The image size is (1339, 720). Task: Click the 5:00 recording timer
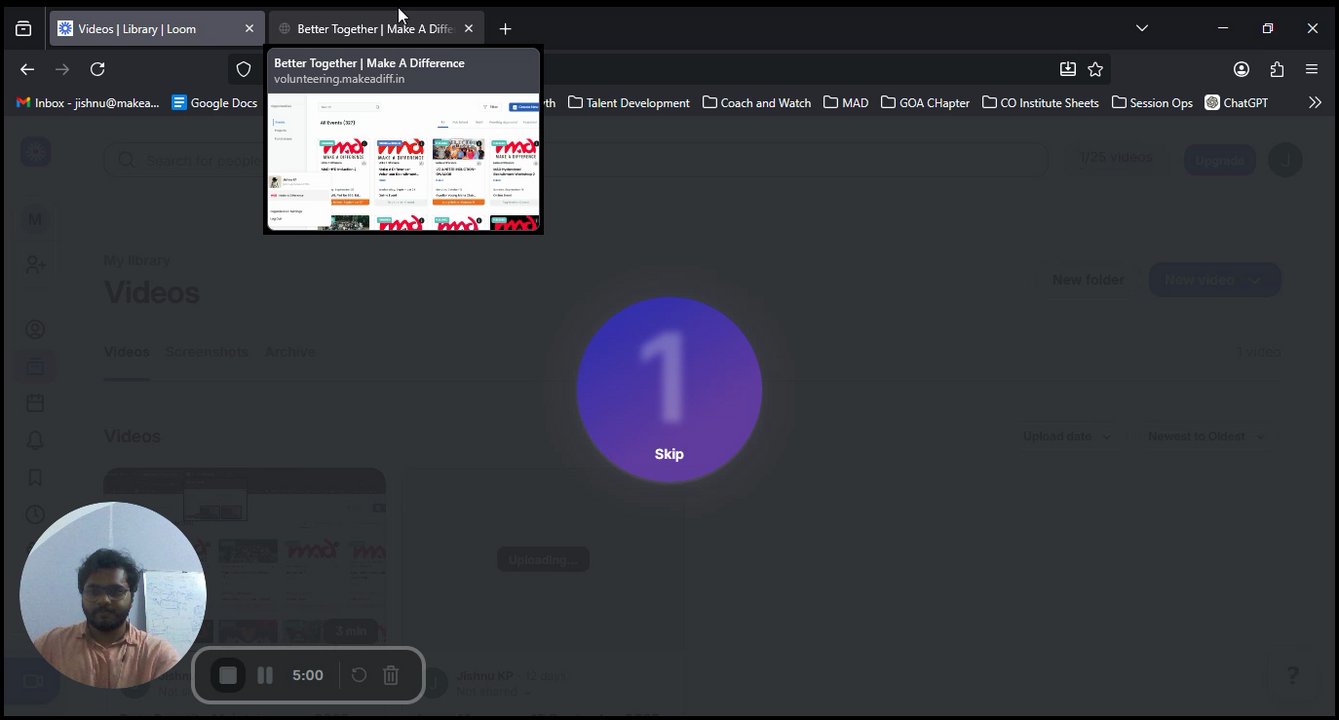pos(308,676)
